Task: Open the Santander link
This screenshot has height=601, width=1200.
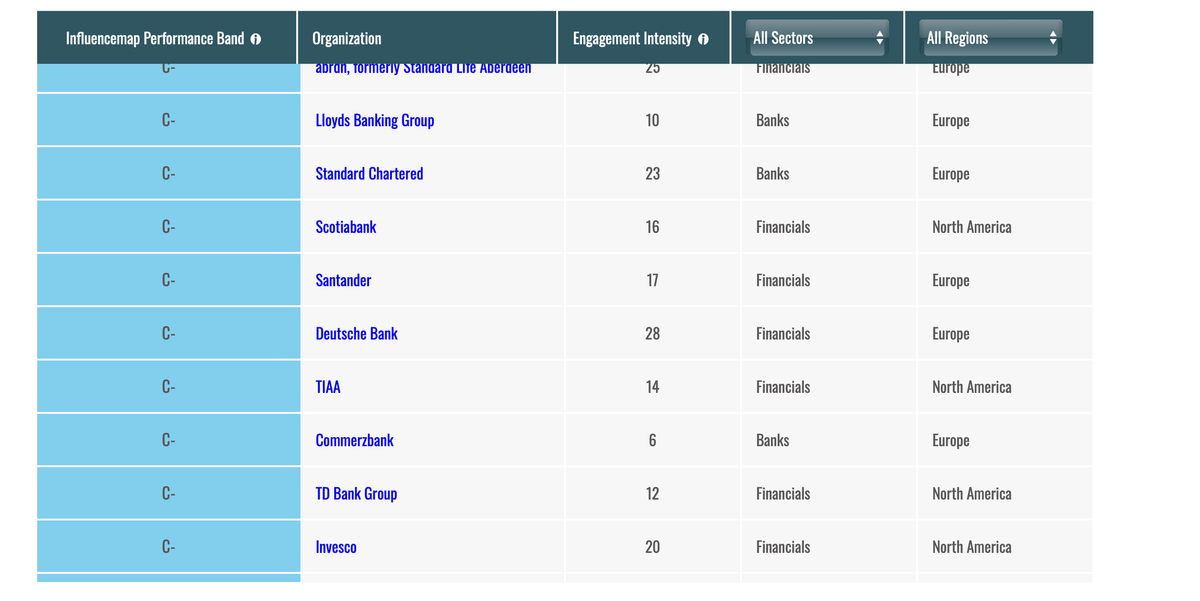Action: pos(343,280)
